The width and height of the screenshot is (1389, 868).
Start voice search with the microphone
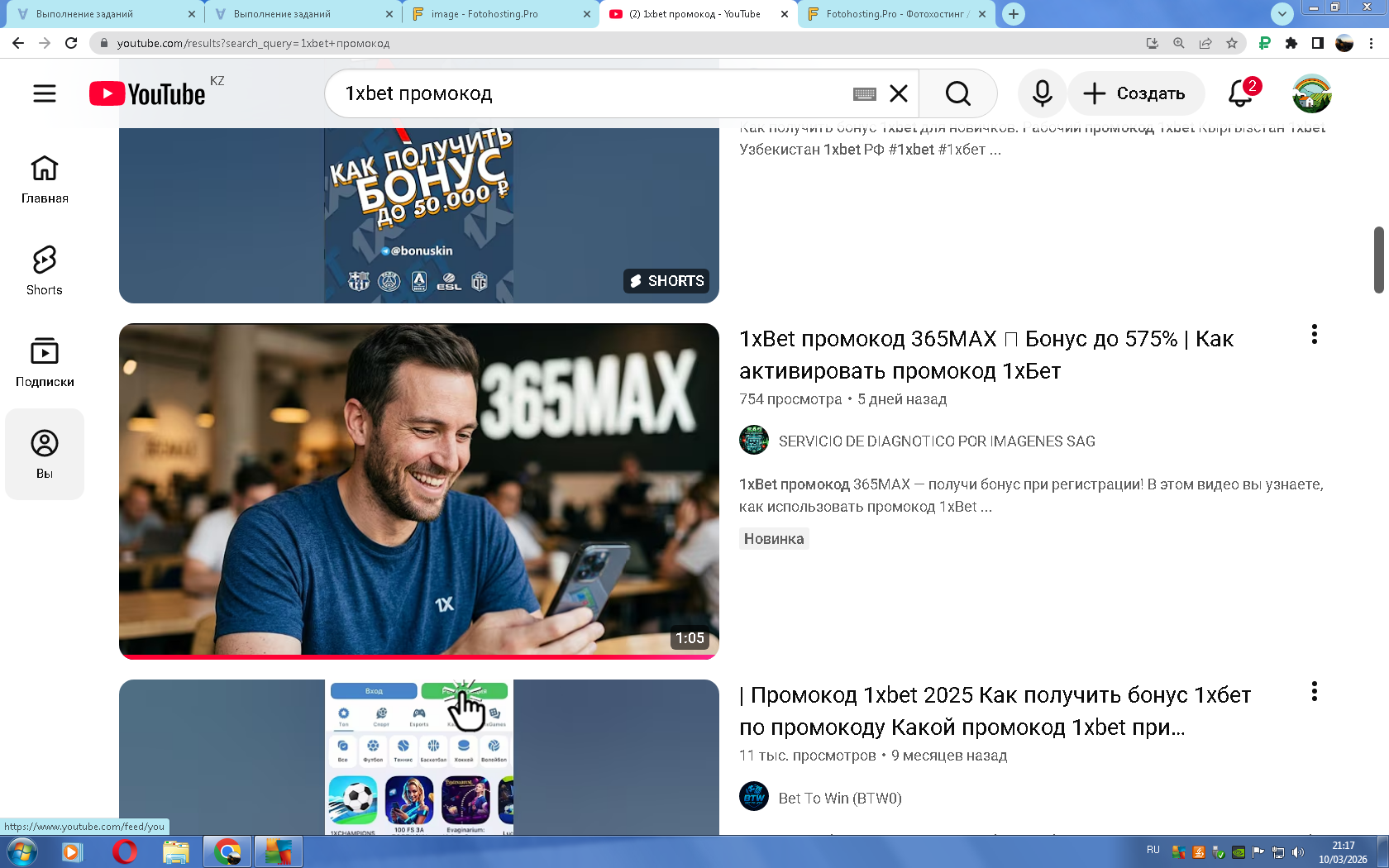click(x=1042, y=93)
